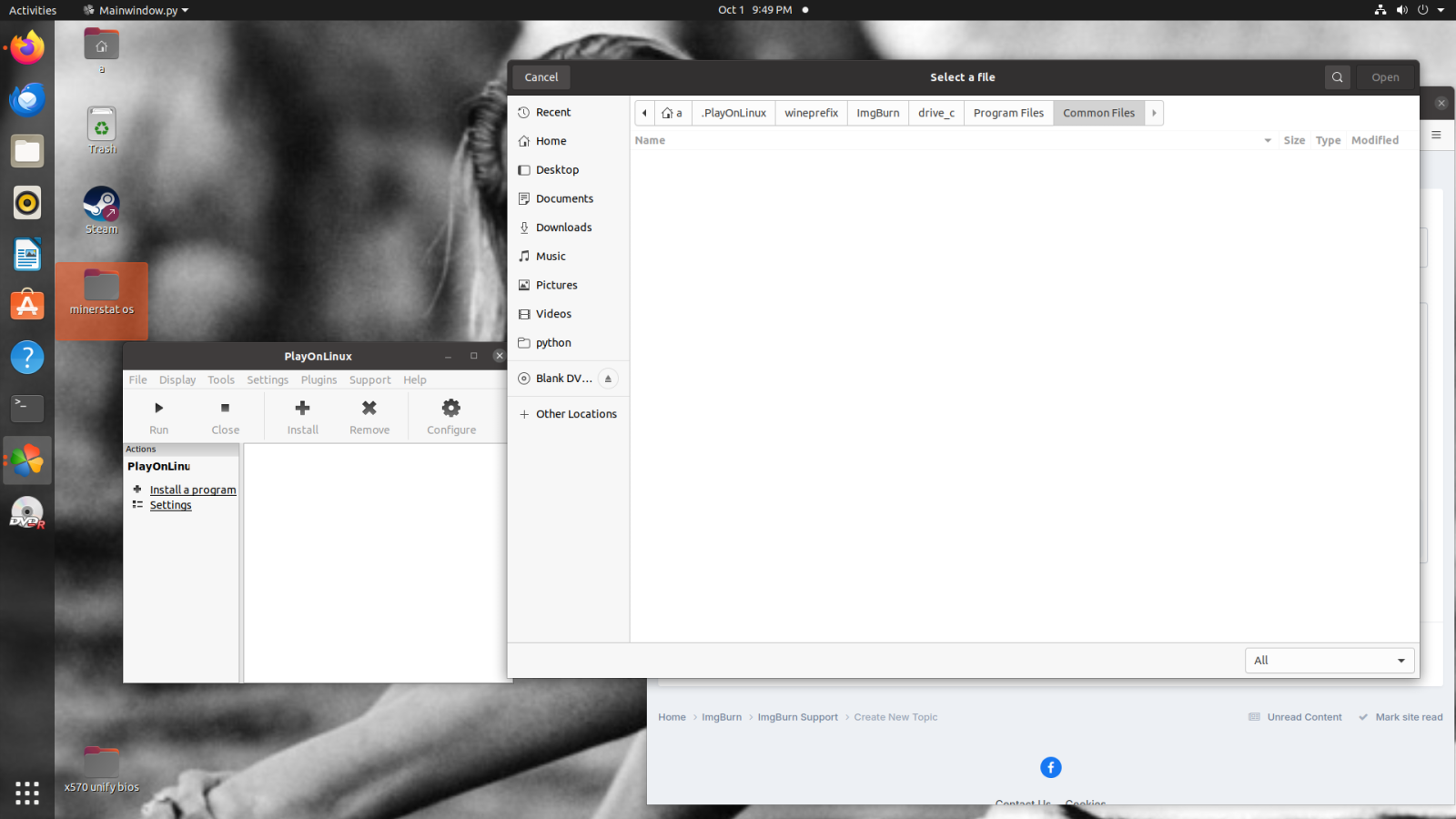Open the search icon in file dialog

pos(1338,77)
